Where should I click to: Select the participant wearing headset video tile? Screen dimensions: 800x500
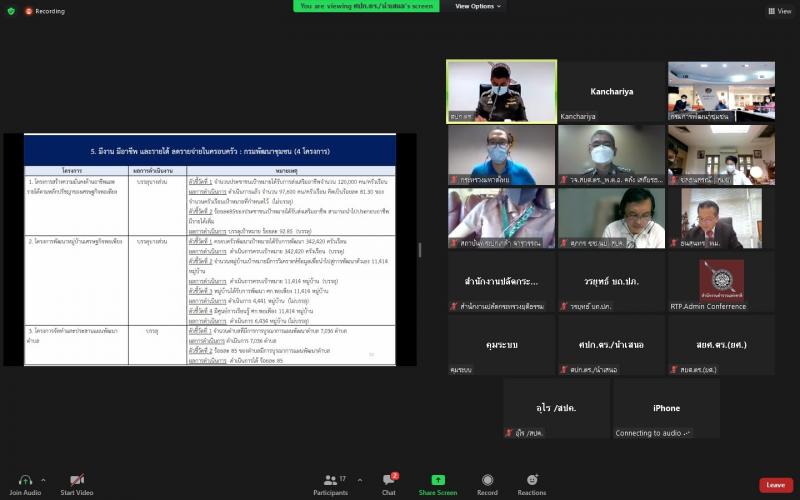pos(611,218)
